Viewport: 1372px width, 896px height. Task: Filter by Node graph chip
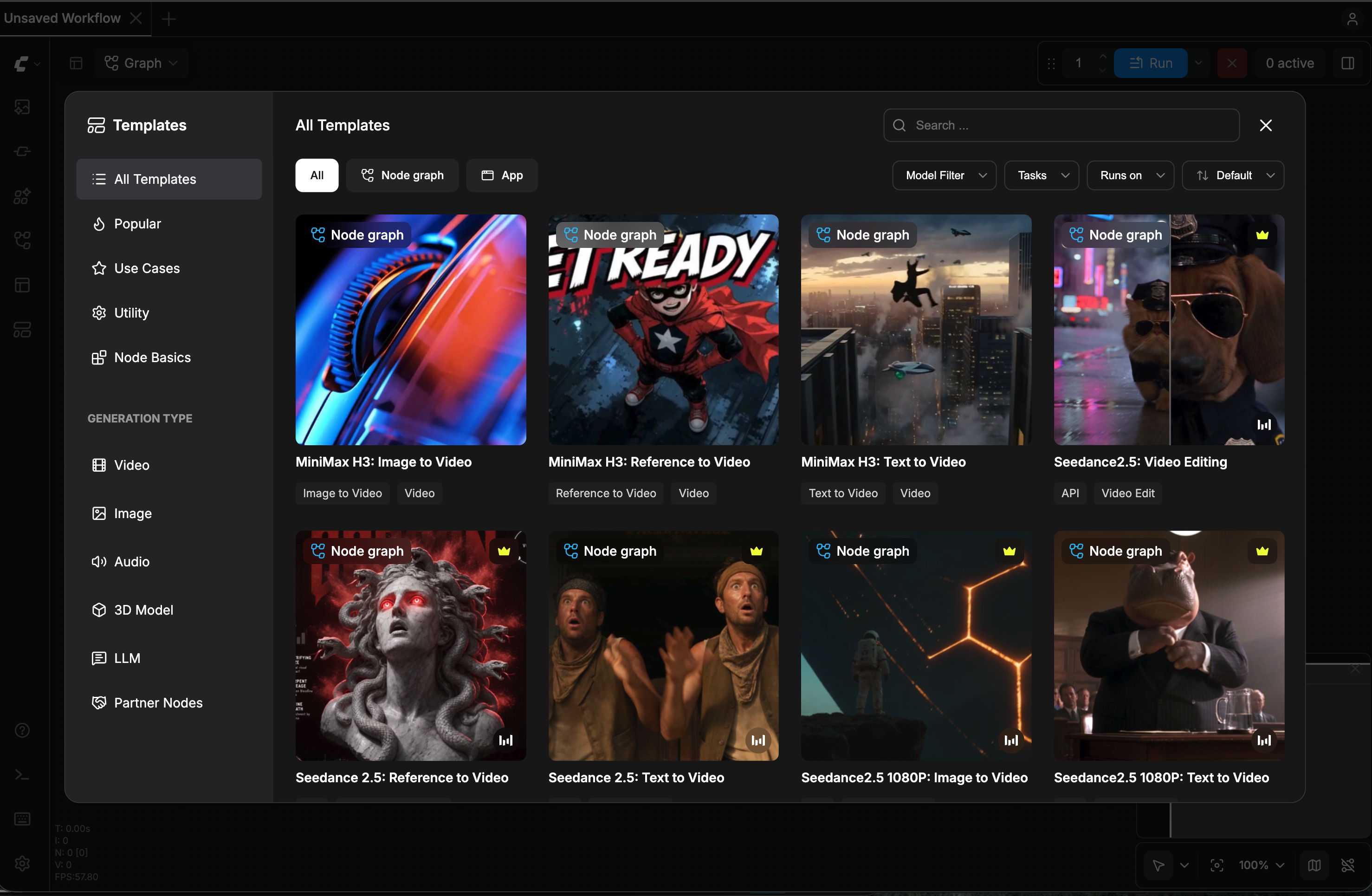[402, 175]
